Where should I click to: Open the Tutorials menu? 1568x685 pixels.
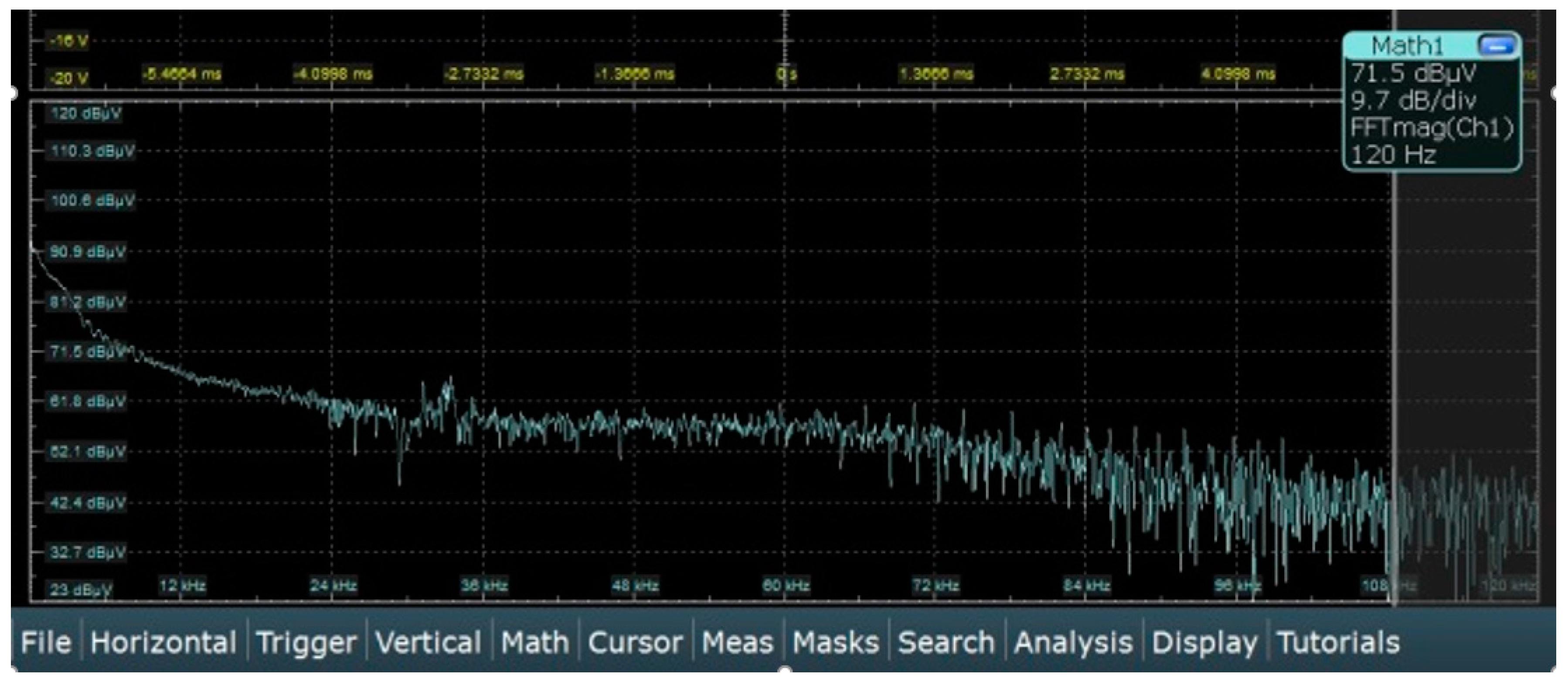1338,642
